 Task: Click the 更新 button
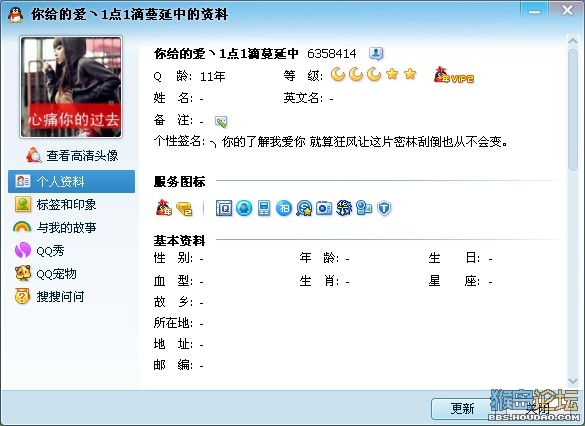tap(463, 408)
